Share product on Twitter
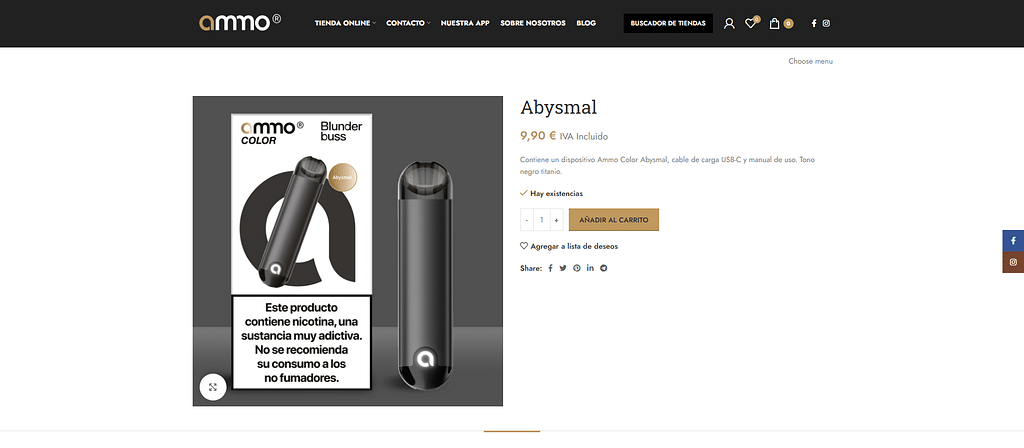 pos(563,268)
